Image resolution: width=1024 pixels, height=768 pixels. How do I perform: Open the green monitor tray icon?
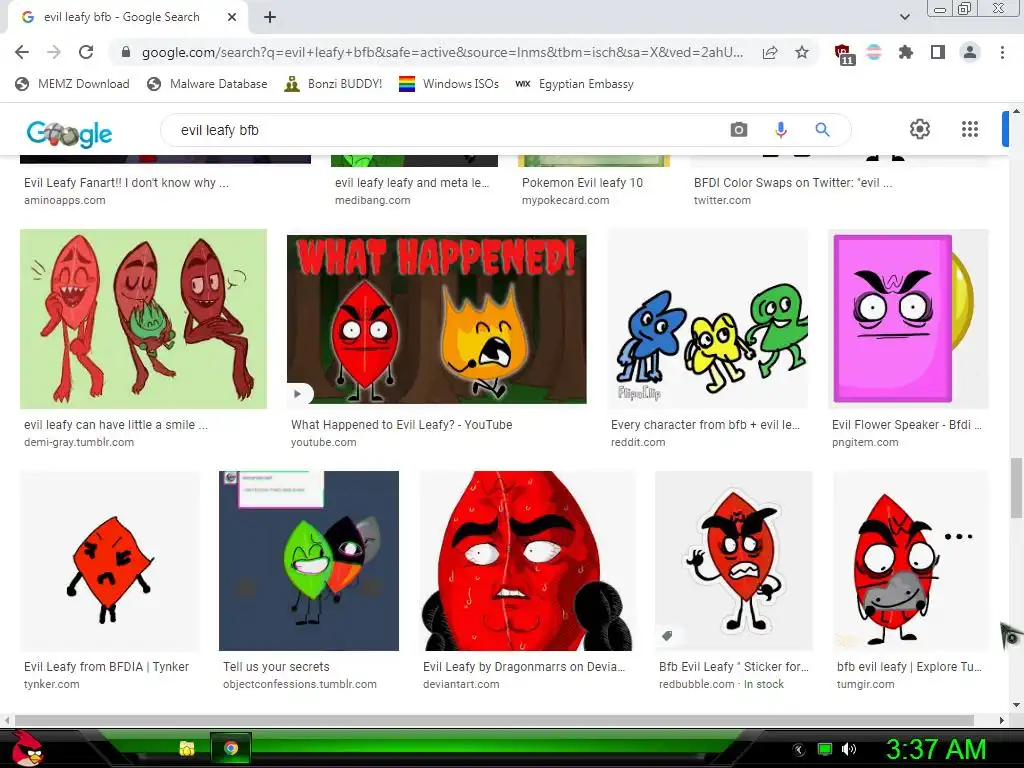click(825, 749)
